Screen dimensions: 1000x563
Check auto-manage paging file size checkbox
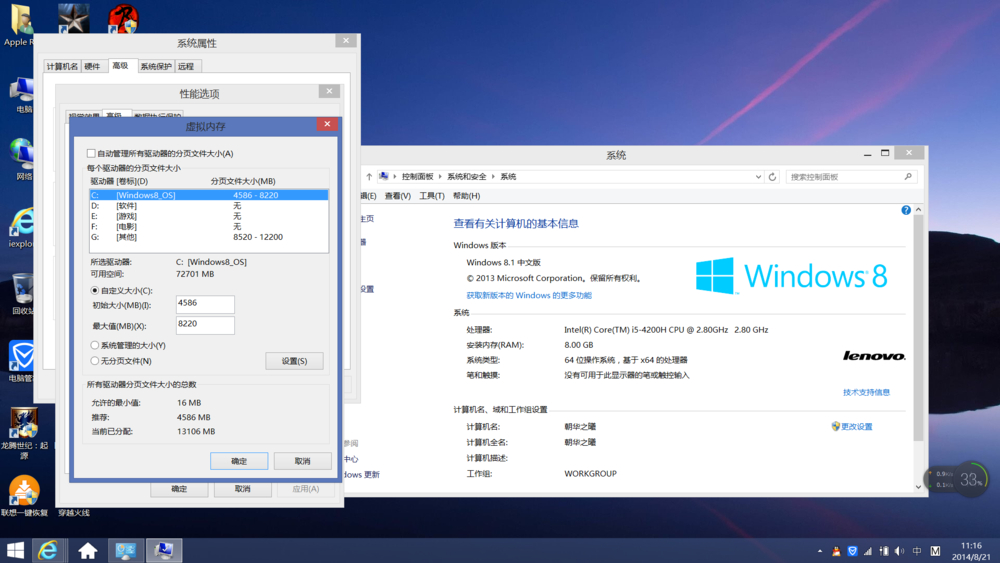(x=91, y=154)
